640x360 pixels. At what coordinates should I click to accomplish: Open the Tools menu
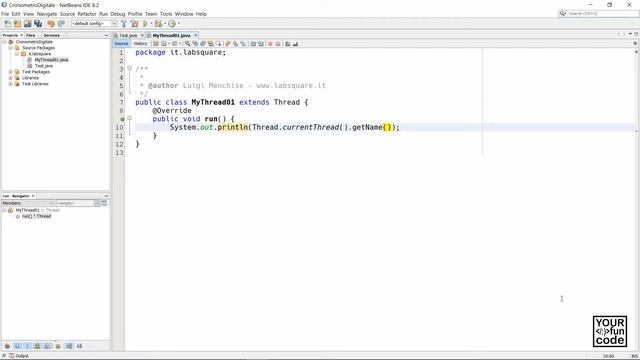[166, 14]
